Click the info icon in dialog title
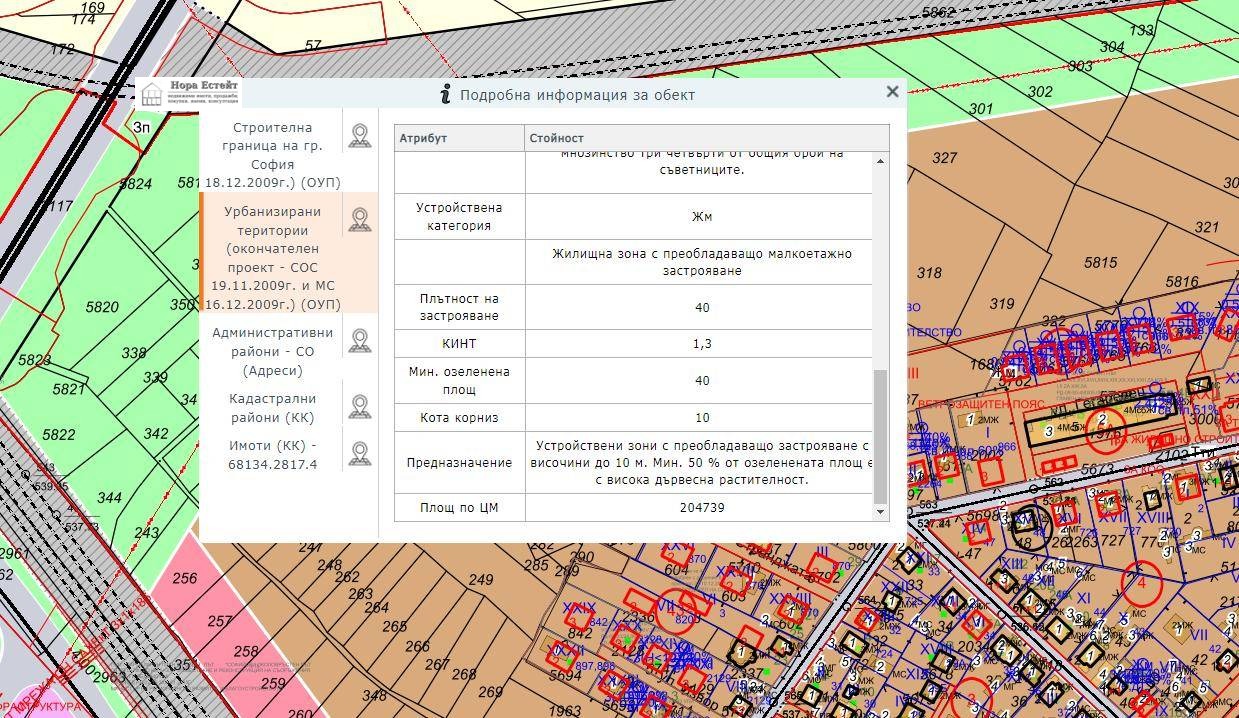This screenshot has height=718, width=1239. (446, 95)
